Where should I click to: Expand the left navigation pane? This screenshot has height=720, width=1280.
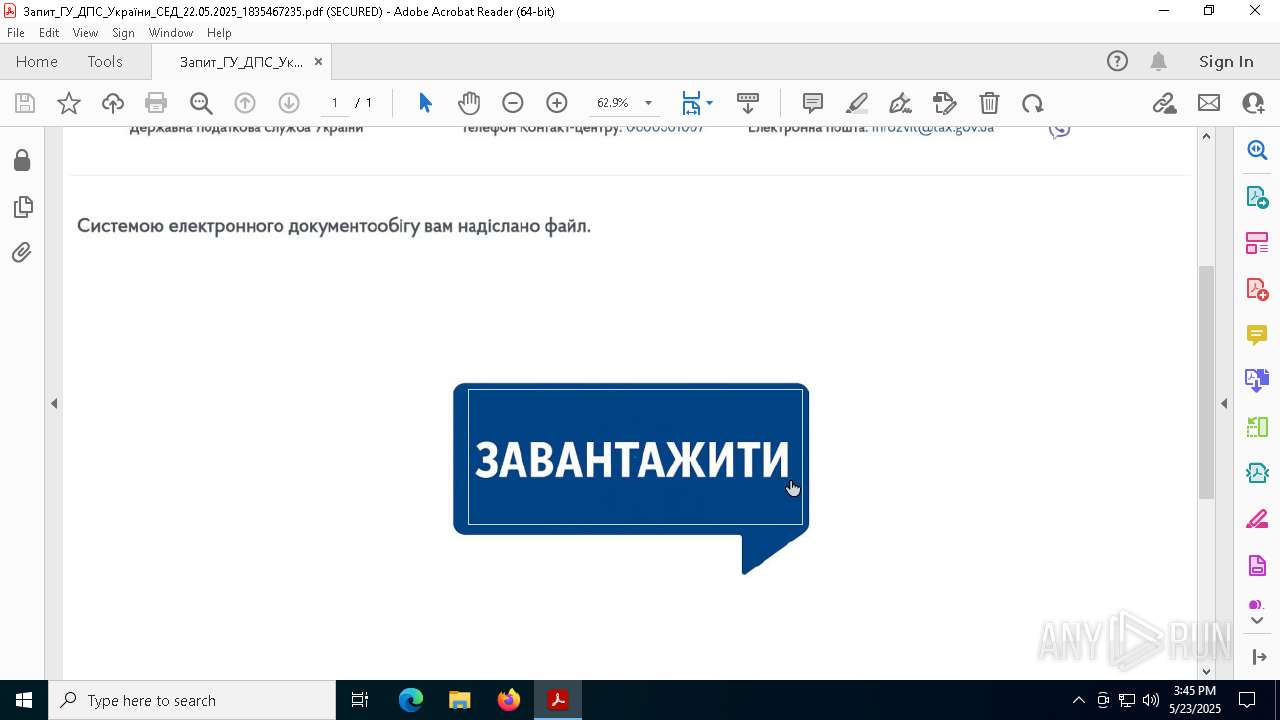pyautogui.click(x=54, y=403)
